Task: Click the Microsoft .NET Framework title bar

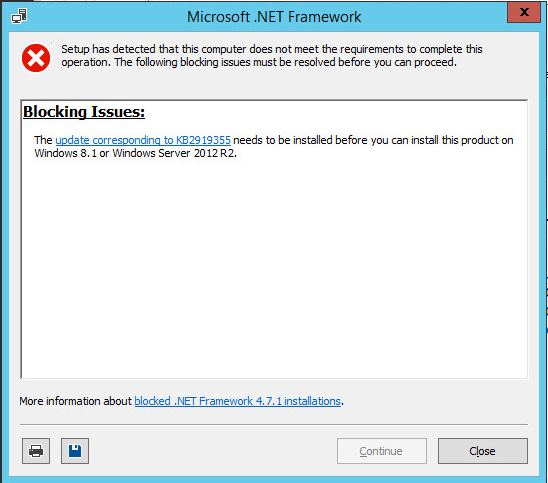Action: [274, 17]
